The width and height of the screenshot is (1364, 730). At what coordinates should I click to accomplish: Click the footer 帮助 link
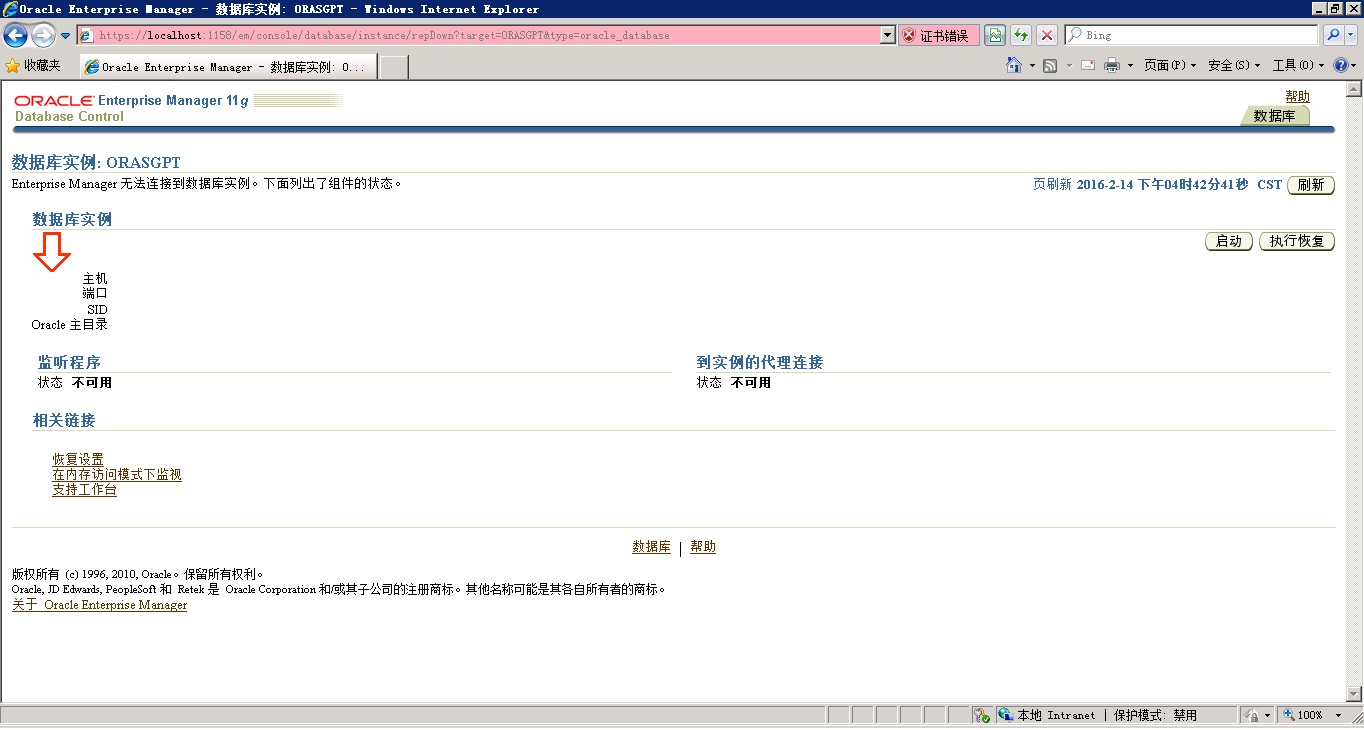[703, 547]
